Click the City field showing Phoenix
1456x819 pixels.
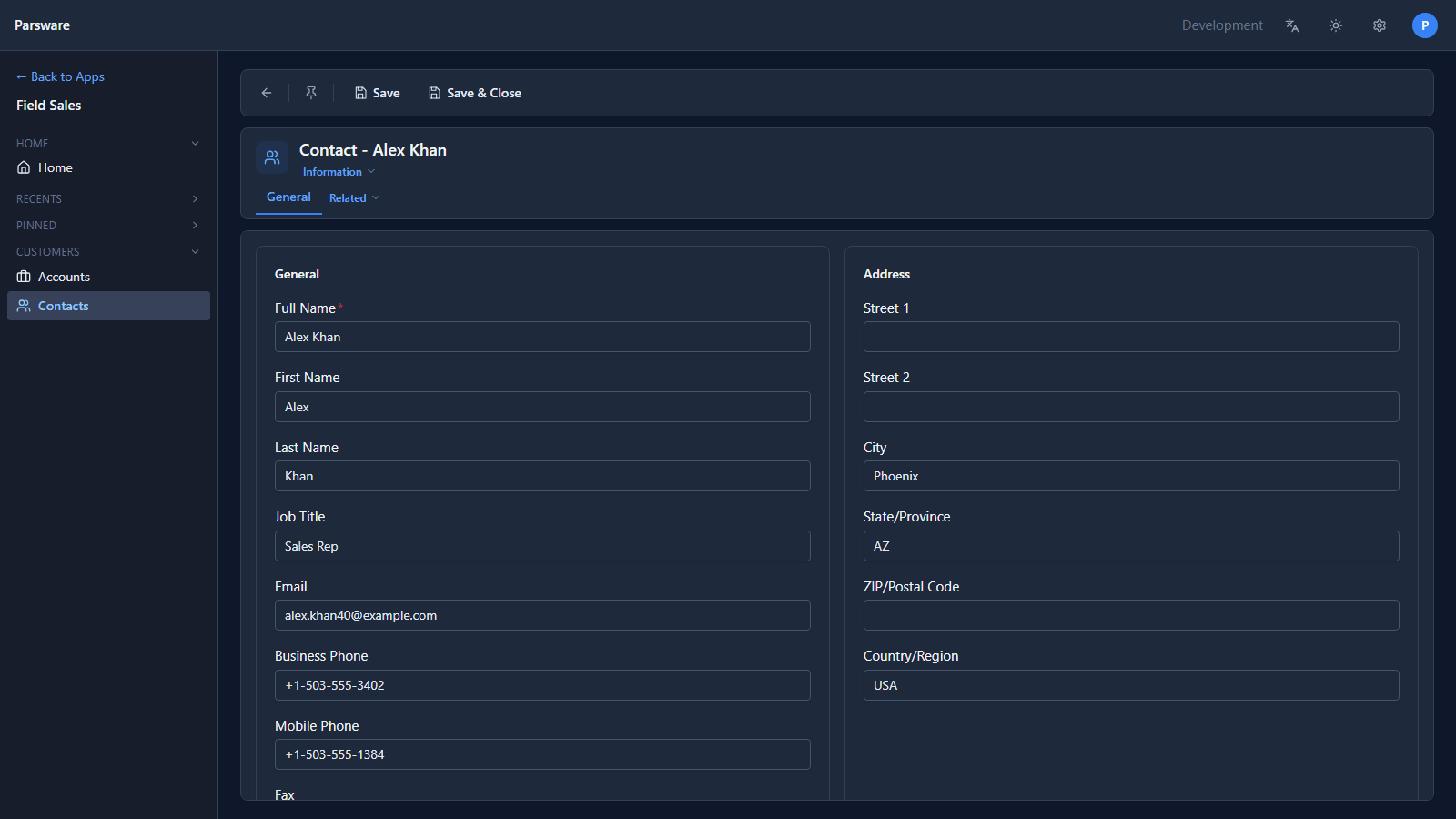(x=1131, y=476)
